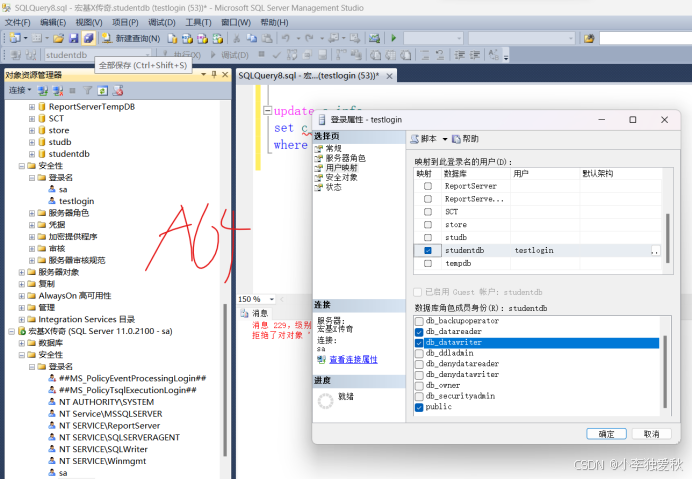692x479 pixels.
Task: Click the Save diskette icon in toolbar
Action: point(74,38)
